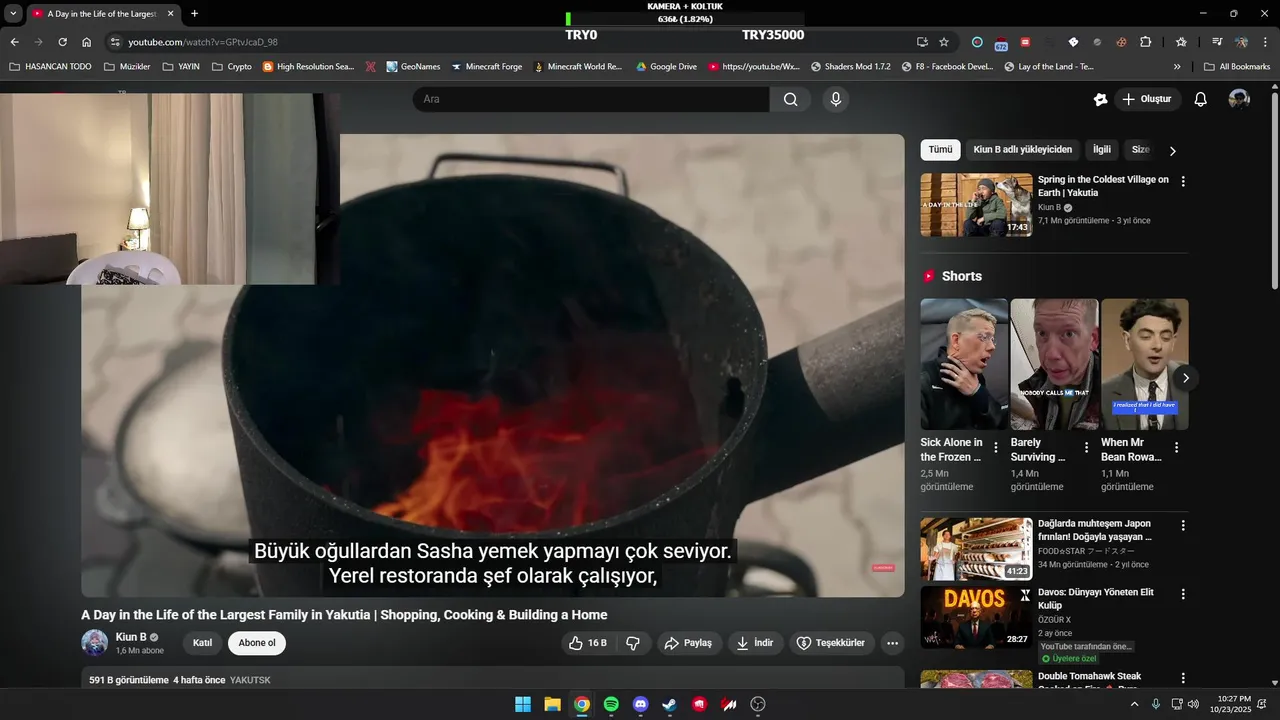Open Spotify from the taskbar
1280x720 pixels.
[x=611, y=704]
